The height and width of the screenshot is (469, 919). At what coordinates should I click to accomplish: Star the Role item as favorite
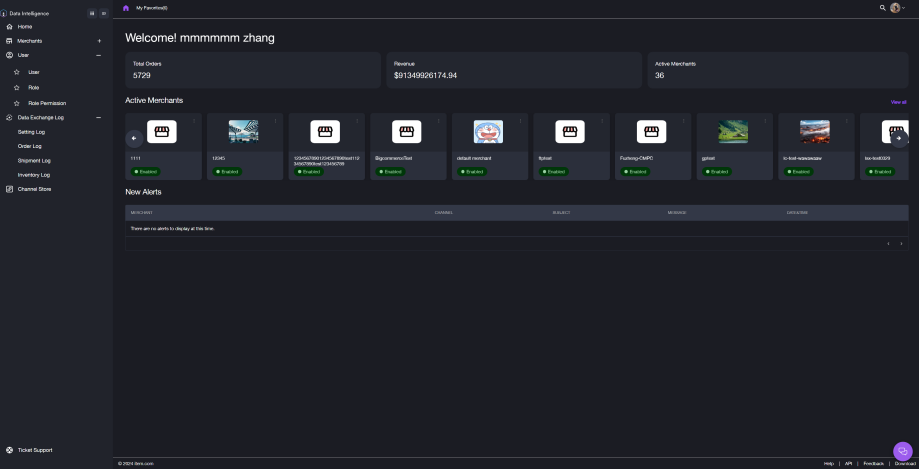point(17,88)
